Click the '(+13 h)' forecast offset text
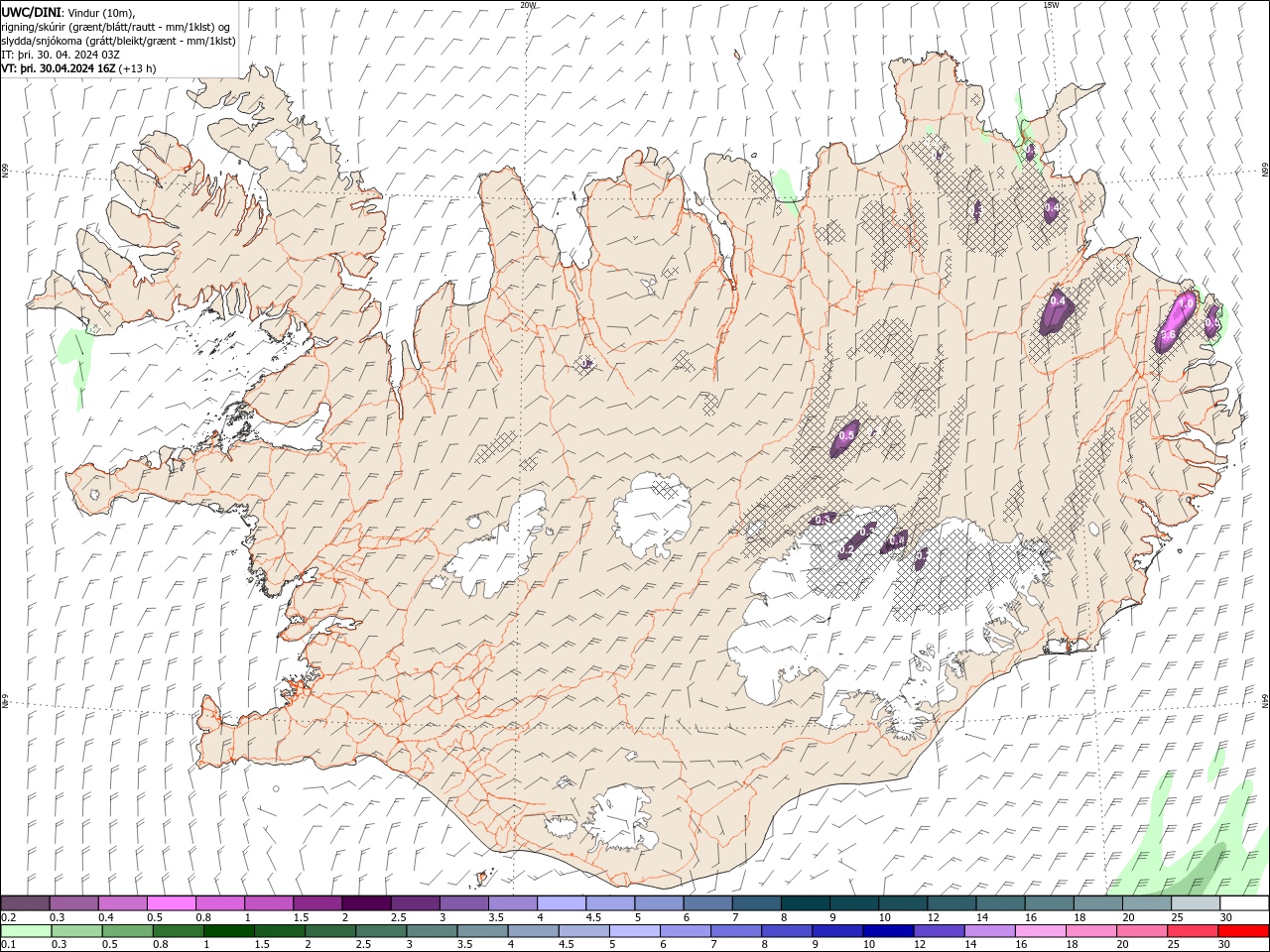This screenshot has height=952, width=1270. click(x=138, y=68)
